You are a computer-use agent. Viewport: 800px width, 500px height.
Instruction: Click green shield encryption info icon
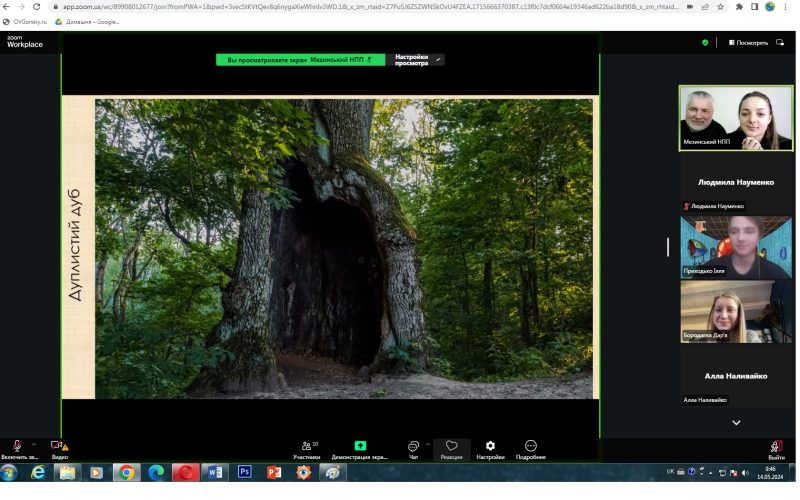point(705,43)
